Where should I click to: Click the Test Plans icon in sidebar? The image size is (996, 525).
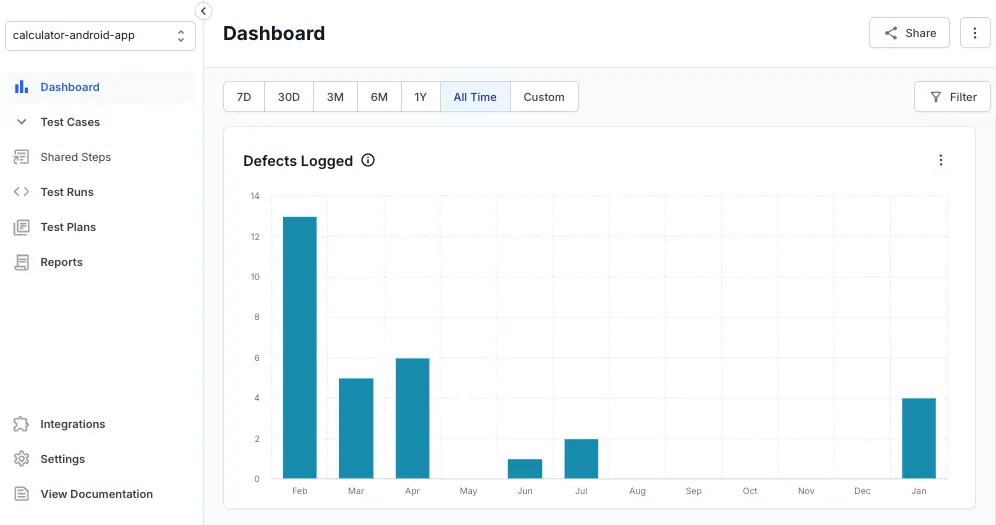tap(21, 227)
